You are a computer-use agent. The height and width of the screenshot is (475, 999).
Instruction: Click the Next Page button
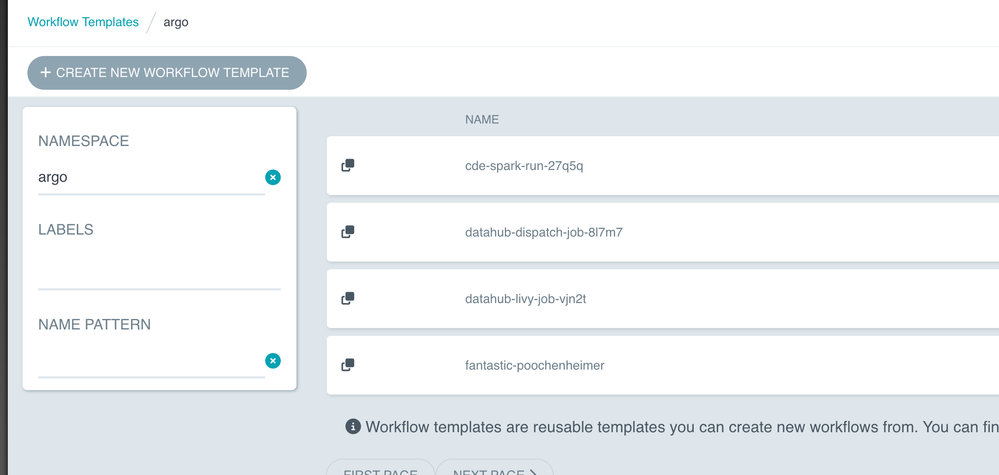click(494, 468)
